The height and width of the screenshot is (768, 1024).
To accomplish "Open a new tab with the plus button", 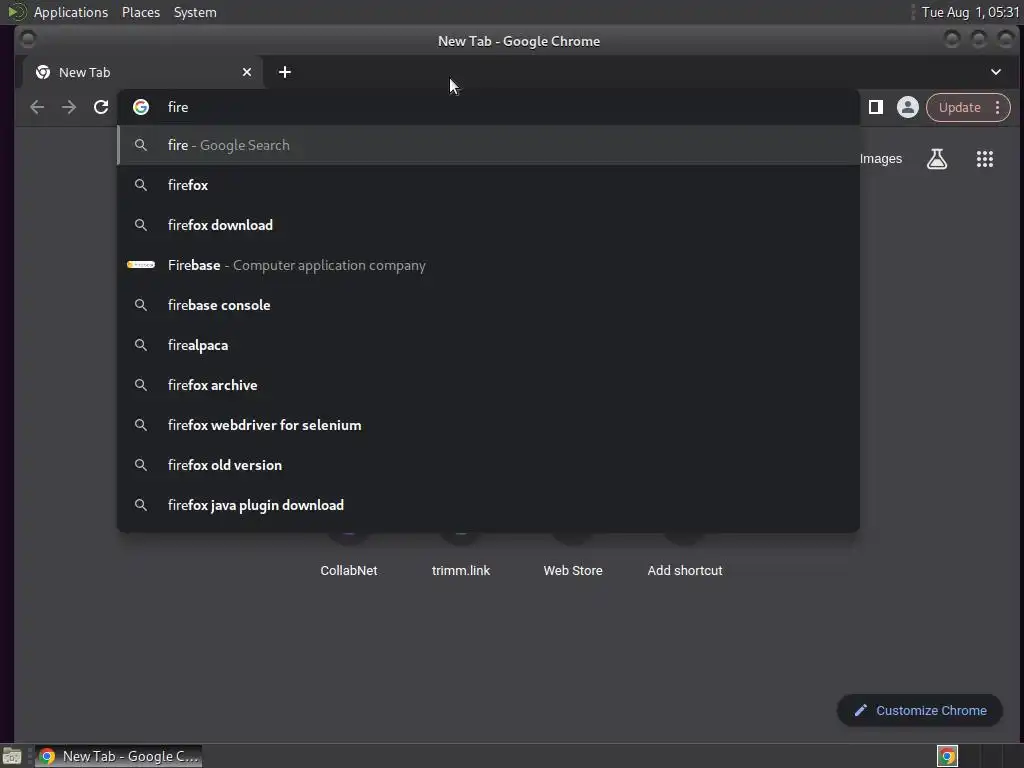I will pos(285,72).
